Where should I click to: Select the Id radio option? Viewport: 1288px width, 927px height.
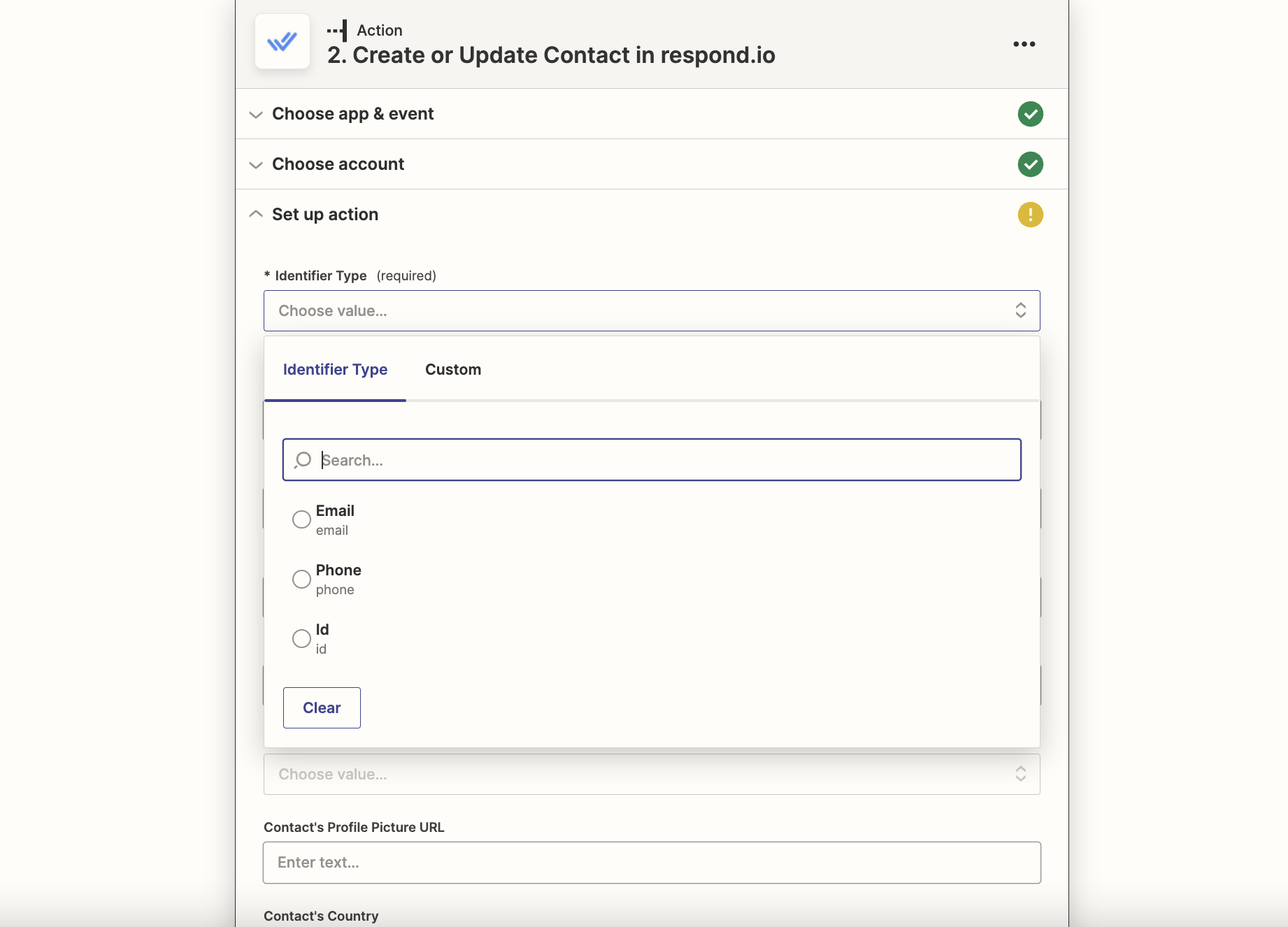301,638
